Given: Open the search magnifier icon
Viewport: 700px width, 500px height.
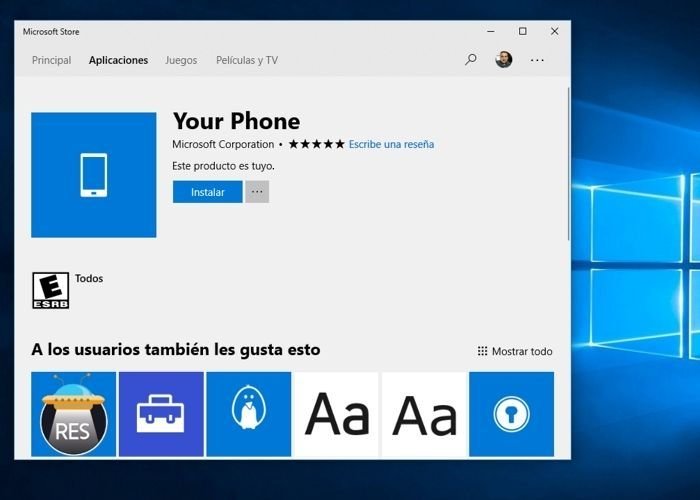Looking at the screenshot, I should (x=471, y=59).
